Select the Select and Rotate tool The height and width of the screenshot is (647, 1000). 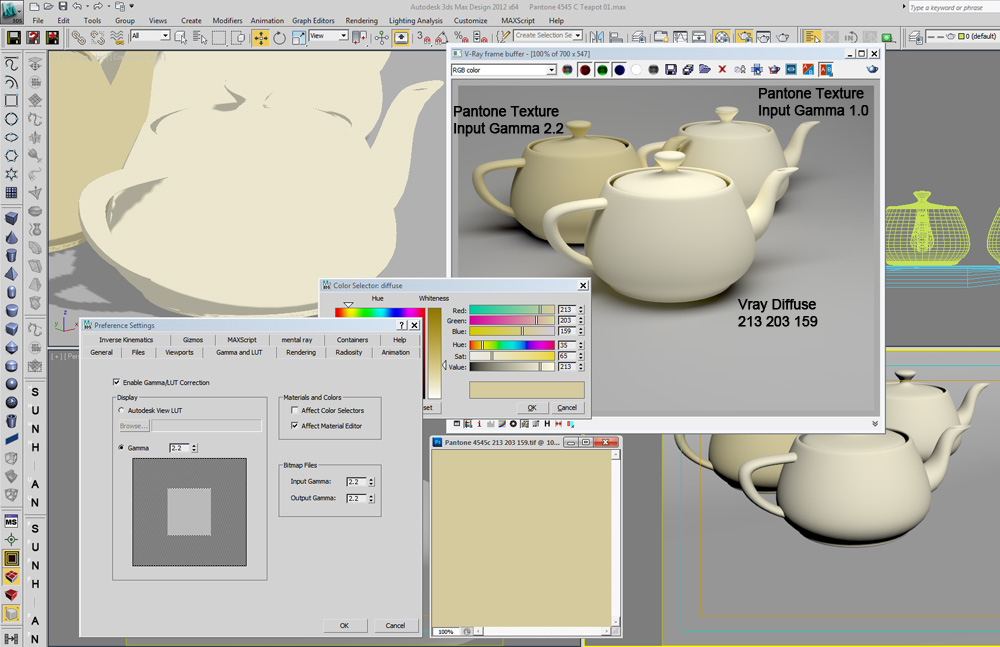[279, 38]
